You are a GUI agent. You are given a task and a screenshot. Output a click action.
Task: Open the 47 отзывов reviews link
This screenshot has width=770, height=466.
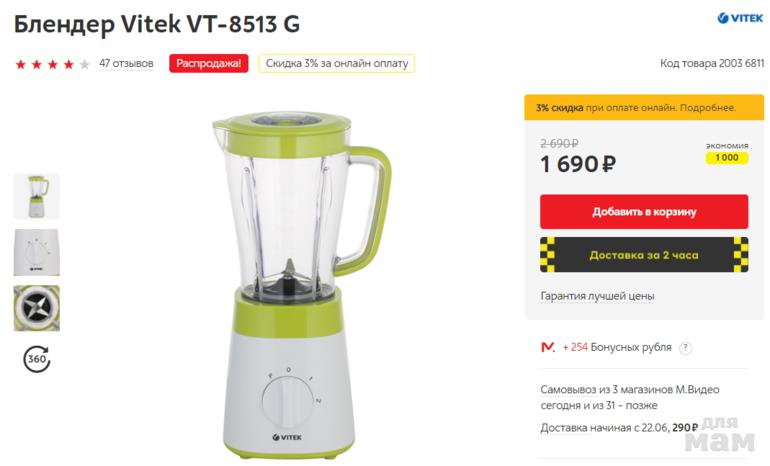point(126,63)
